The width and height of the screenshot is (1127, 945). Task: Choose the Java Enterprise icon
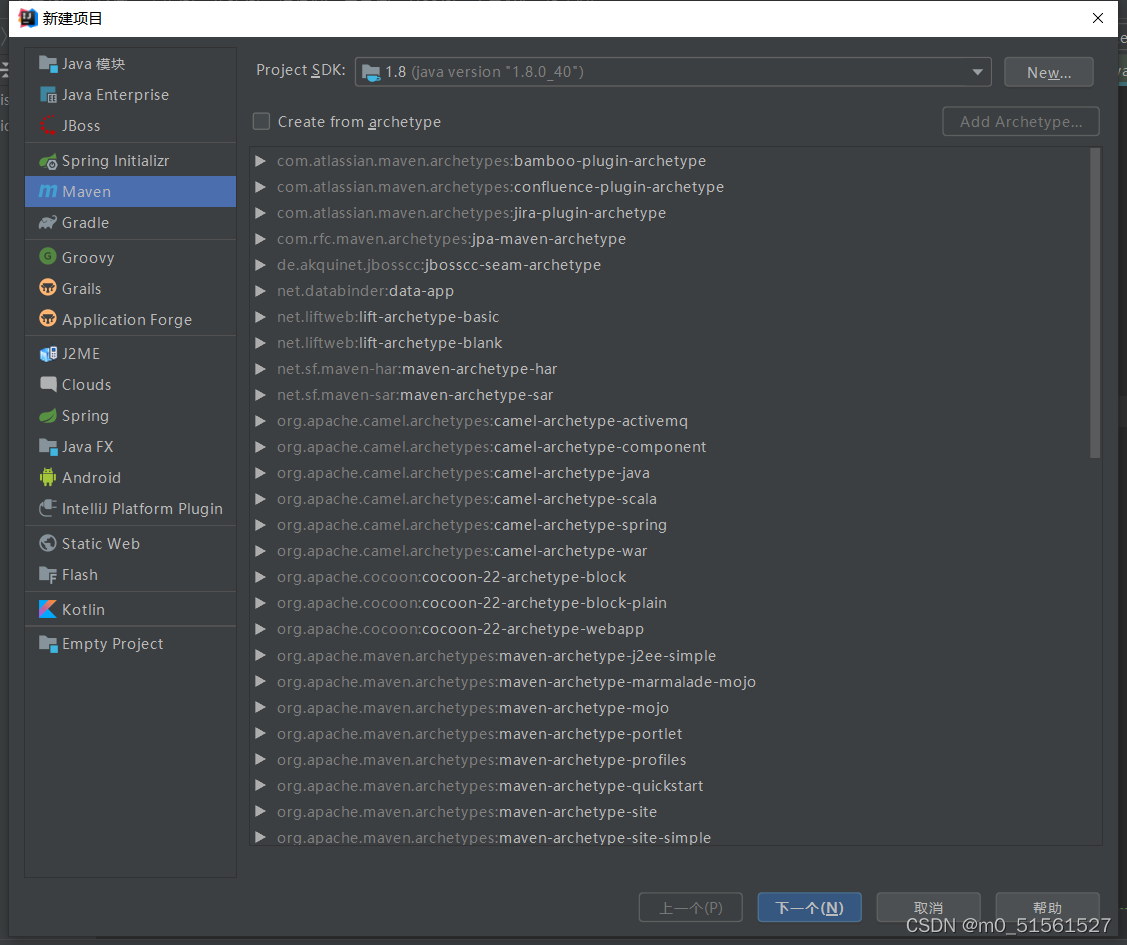(x=48, y=95)
